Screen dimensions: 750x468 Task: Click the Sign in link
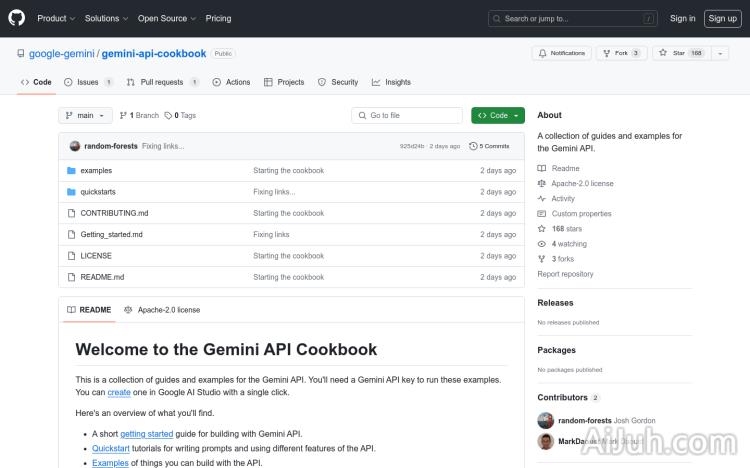point(683,18)
